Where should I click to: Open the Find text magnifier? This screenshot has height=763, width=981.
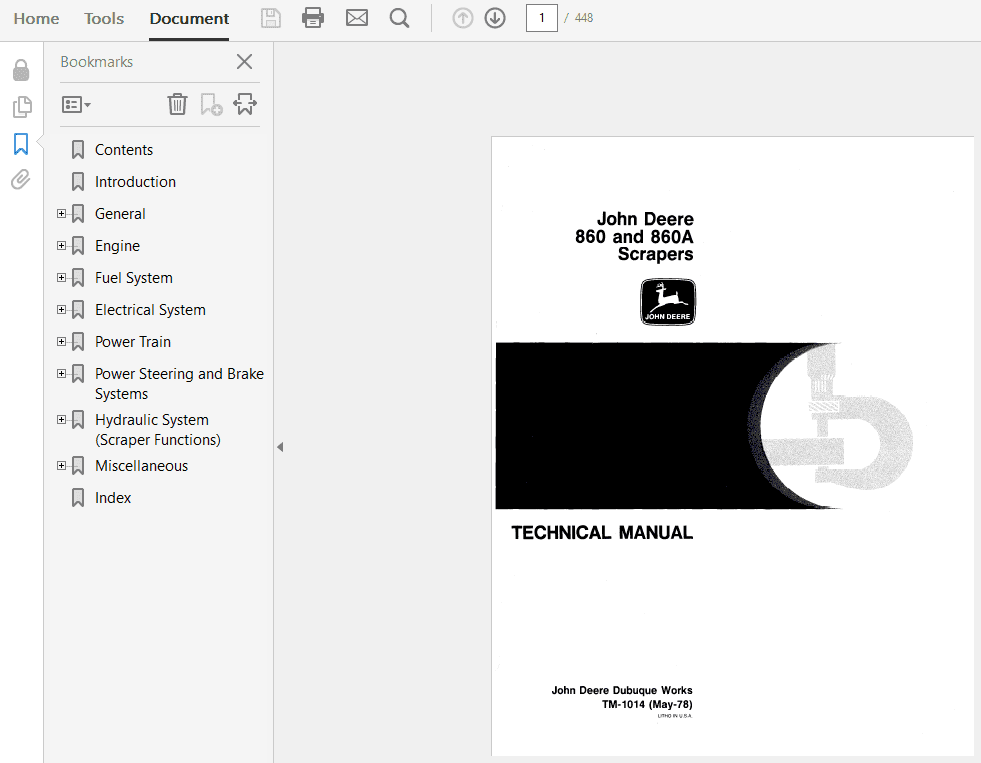(x=399, y=18)
